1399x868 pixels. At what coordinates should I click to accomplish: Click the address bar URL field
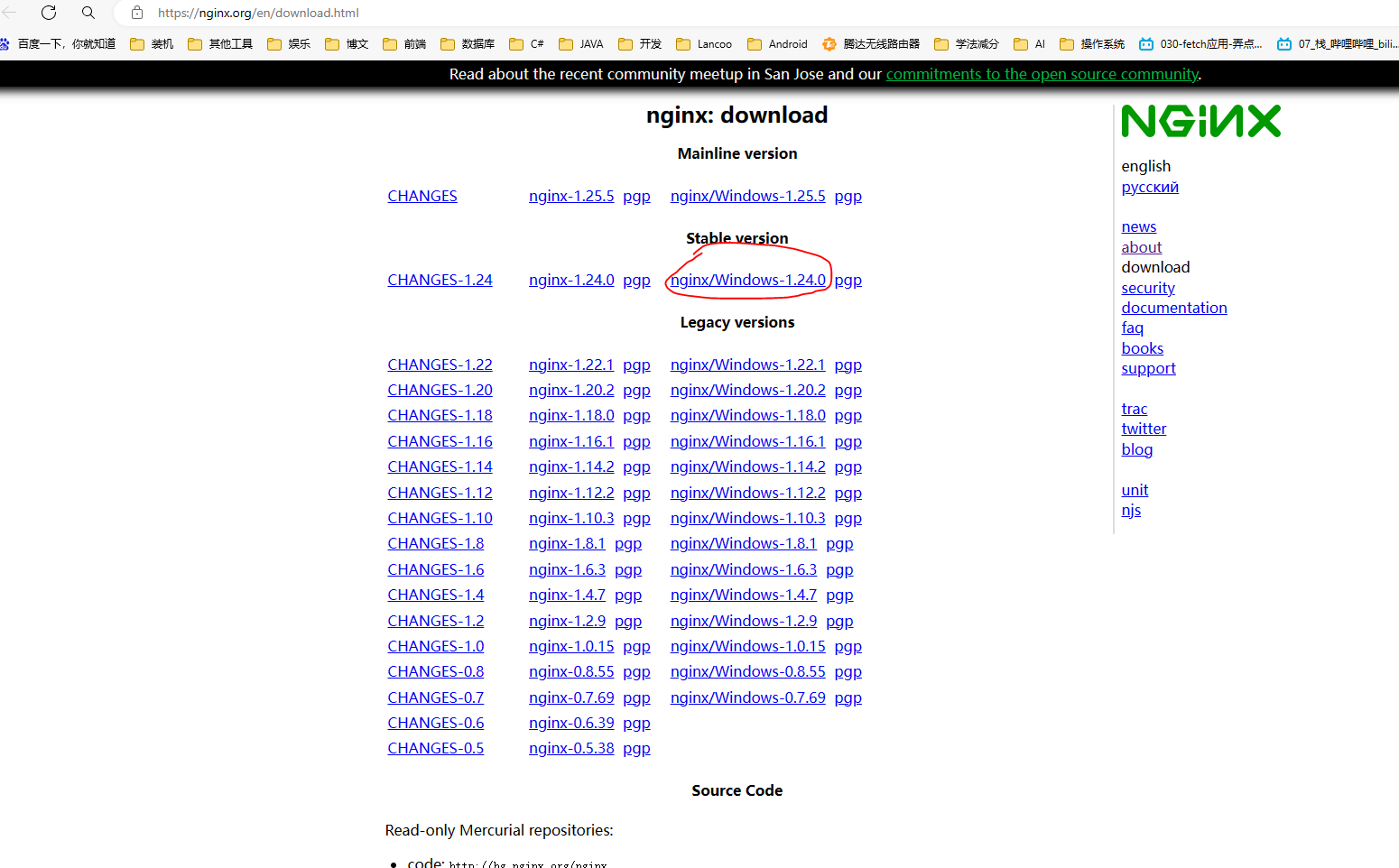pos(258,13)
